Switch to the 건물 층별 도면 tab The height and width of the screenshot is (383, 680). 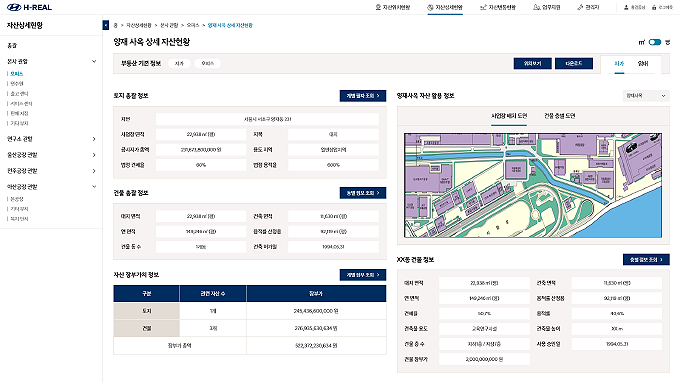[x=559, y=116]
